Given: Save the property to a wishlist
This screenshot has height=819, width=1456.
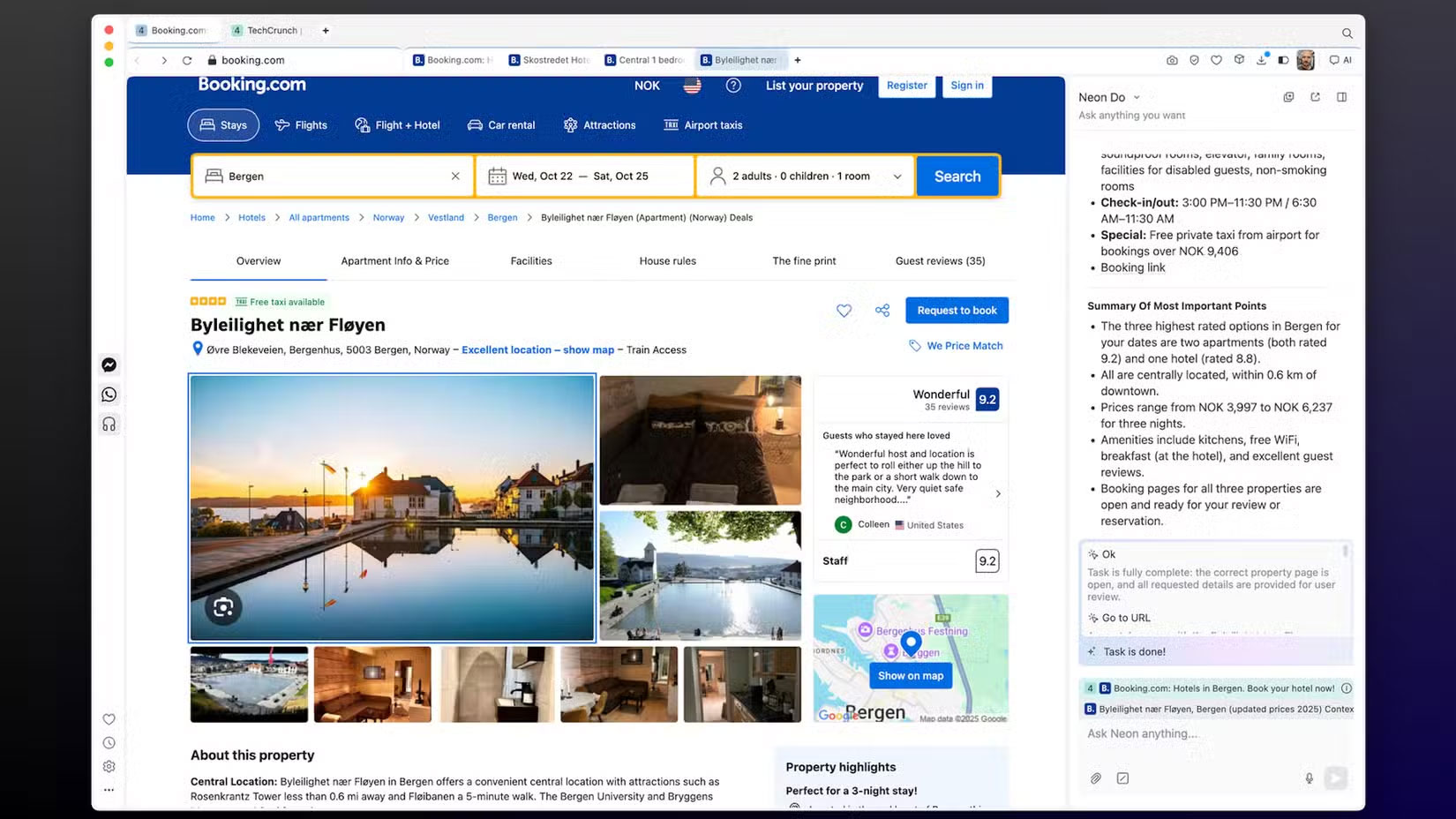Looking at the screenshot, I should coord(844,310).
